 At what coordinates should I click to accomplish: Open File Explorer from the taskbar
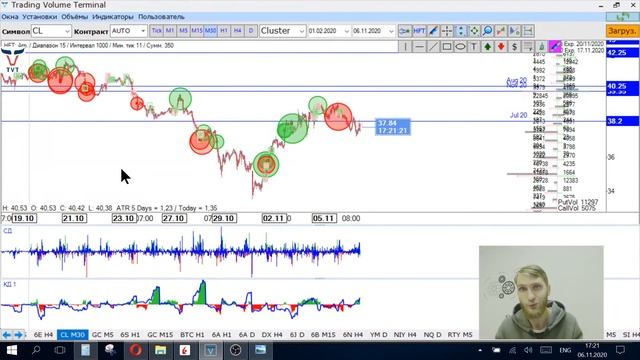point(160,350)
